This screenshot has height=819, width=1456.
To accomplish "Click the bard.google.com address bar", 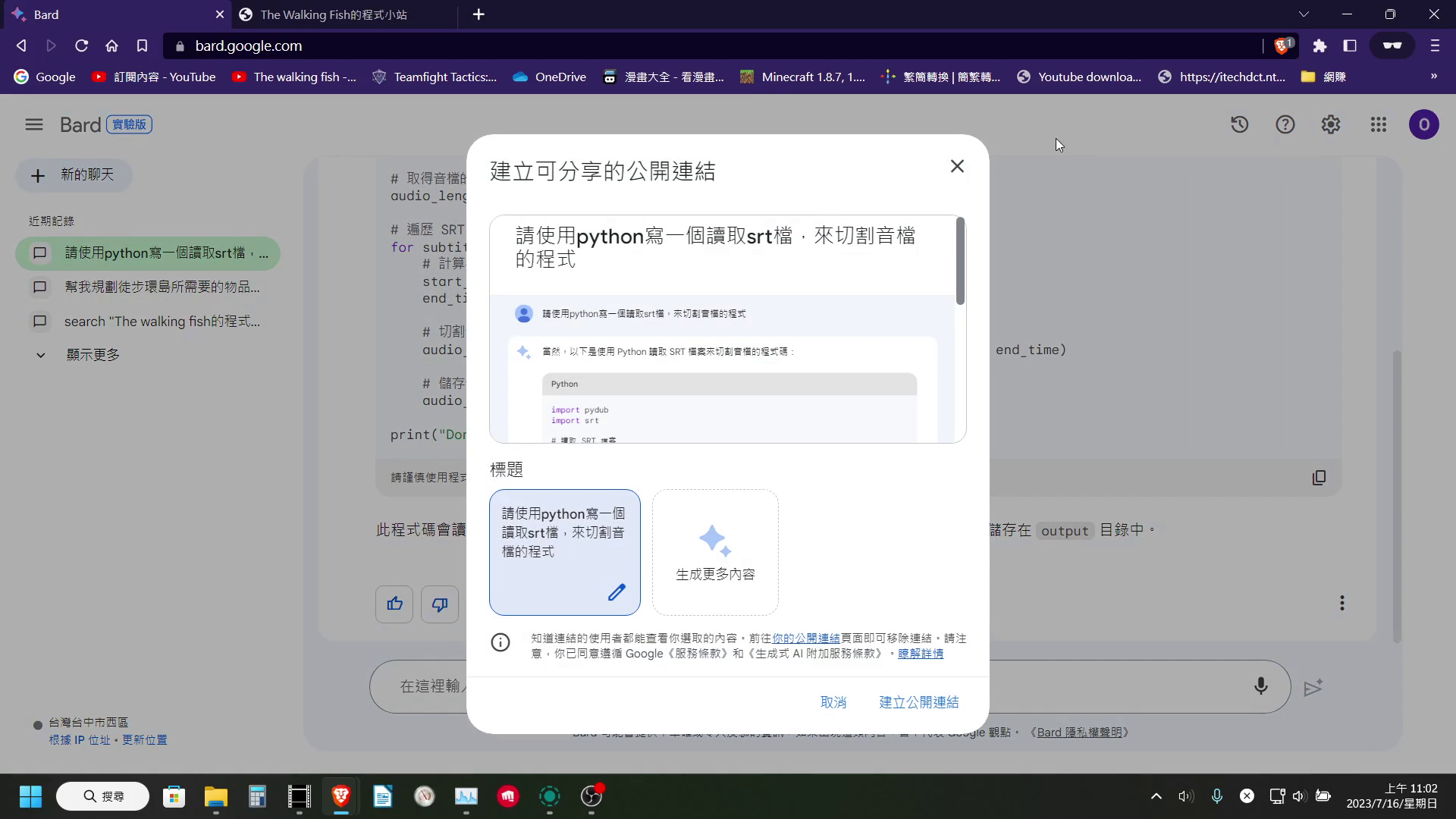I will (x=713, y=46).
